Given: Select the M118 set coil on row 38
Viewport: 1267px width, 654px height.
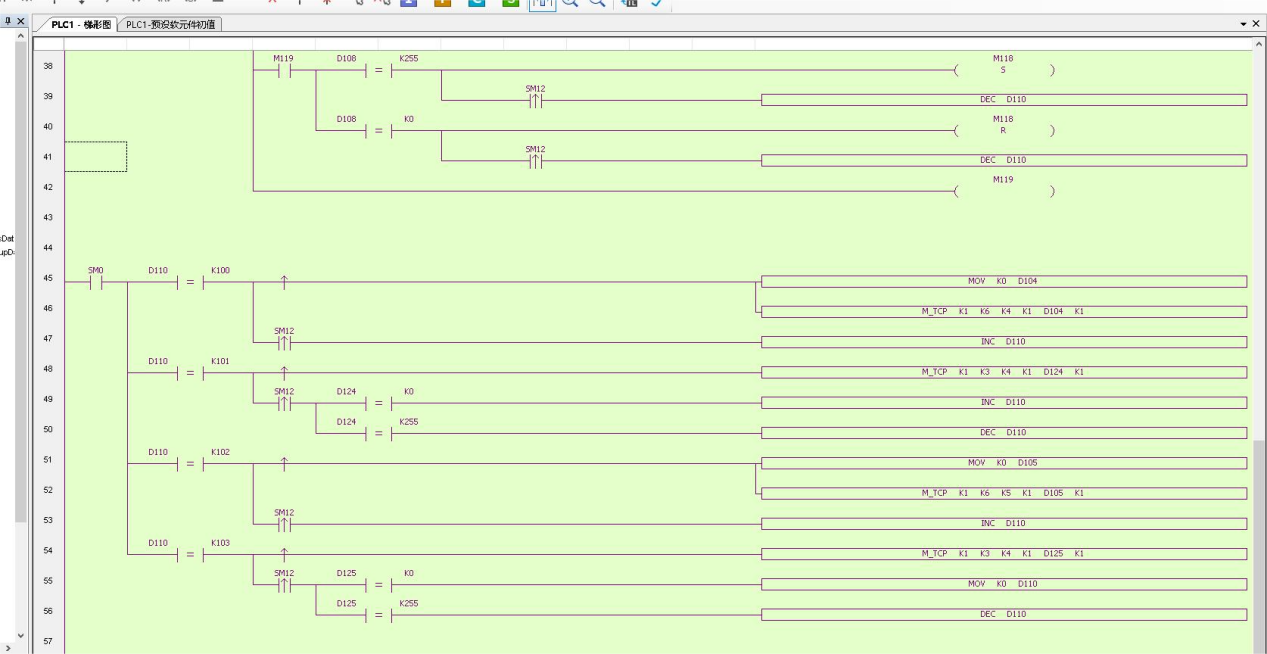Looking at the screenshot, I should click(1003, 70).
